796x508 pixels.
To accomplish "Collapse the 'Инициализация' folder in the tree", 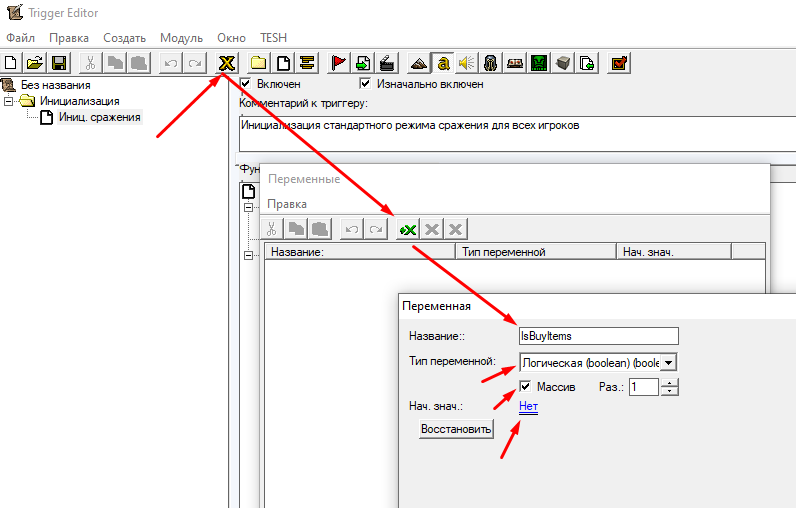I will 9,101.
